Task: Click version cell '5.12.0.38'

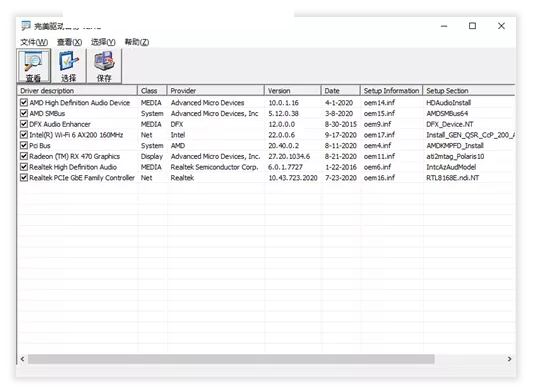Action: 283,113
